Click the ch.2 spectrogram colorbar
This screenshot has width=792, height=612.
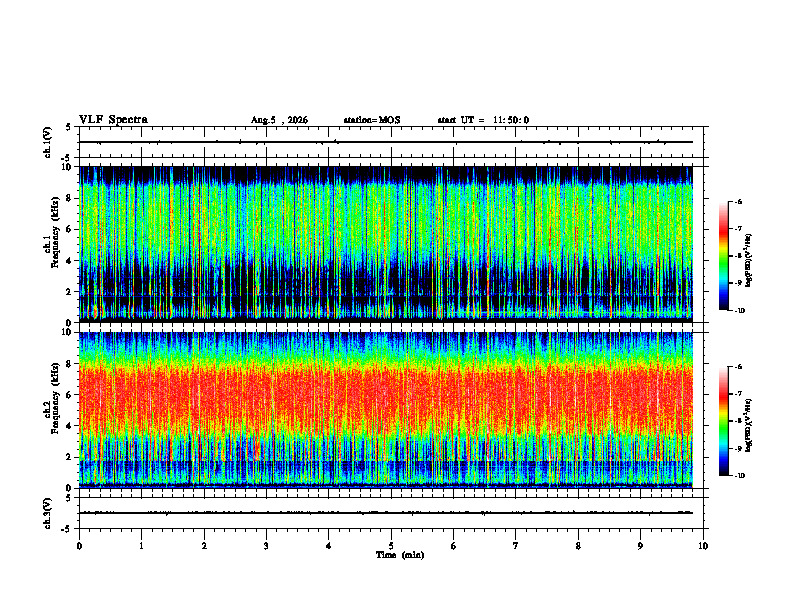pyautogui.click(x=723, y=421)
